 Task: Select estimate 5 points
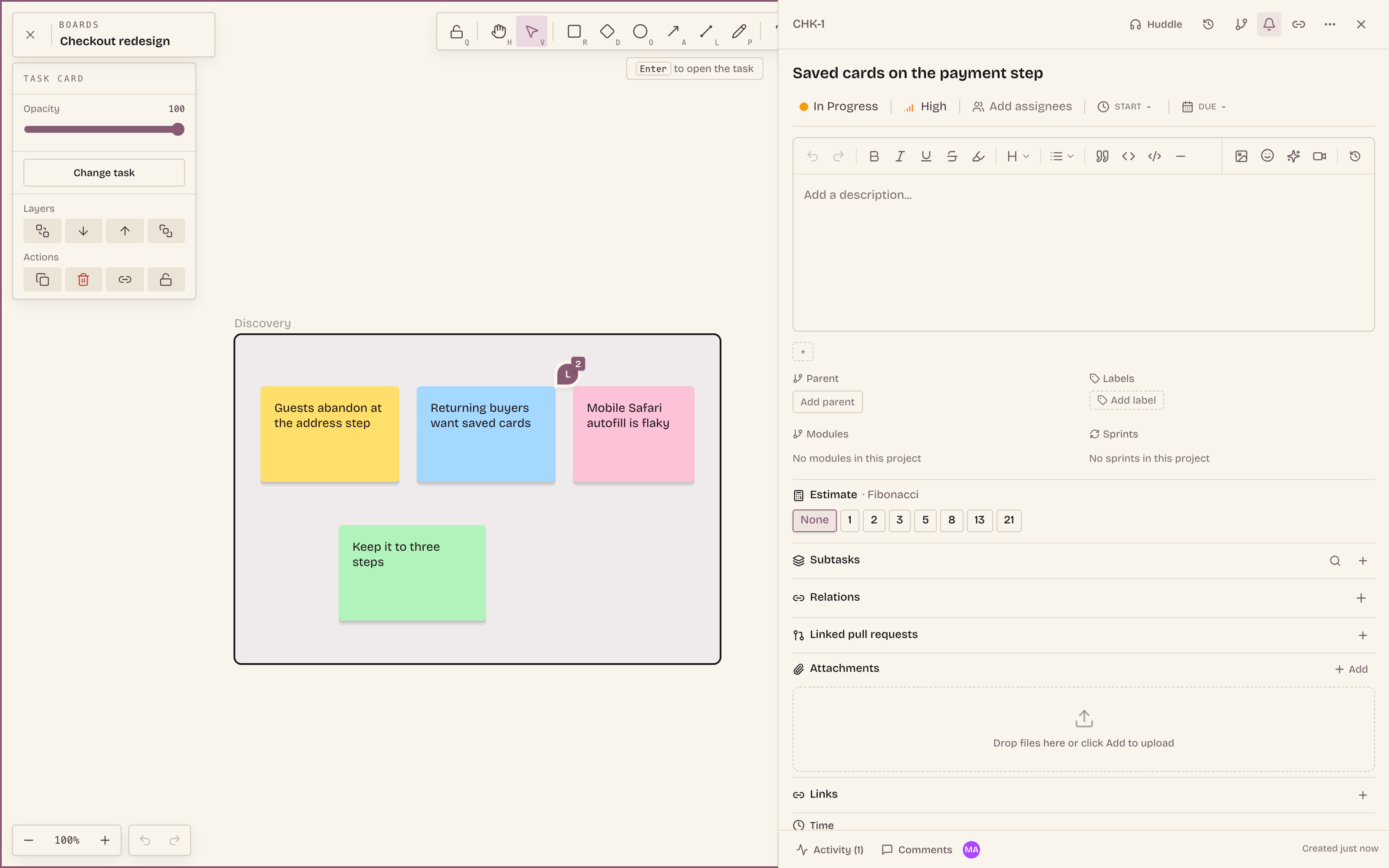(925, 520)
